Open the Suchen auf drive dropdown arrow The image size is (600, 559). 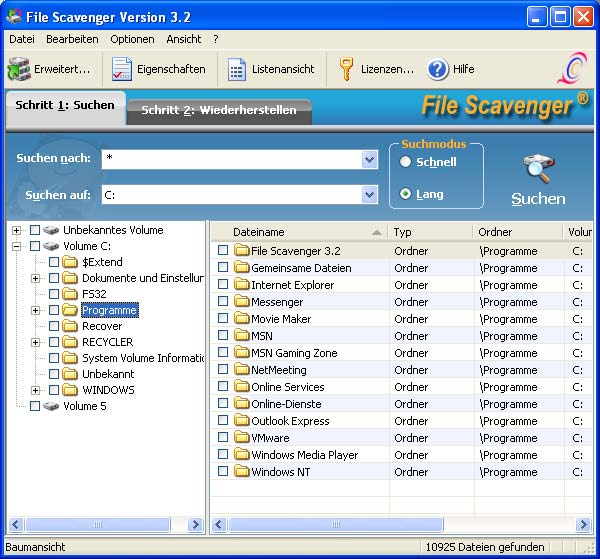tap(369, 195)
